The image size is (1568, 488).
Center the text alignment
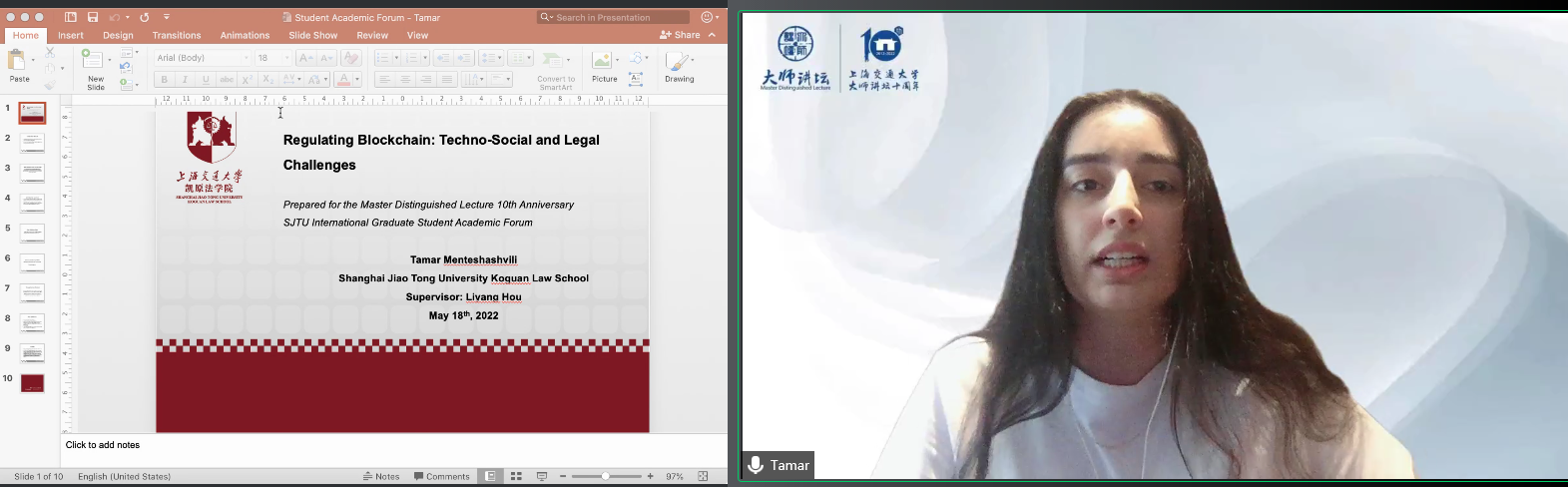(405, 80)
